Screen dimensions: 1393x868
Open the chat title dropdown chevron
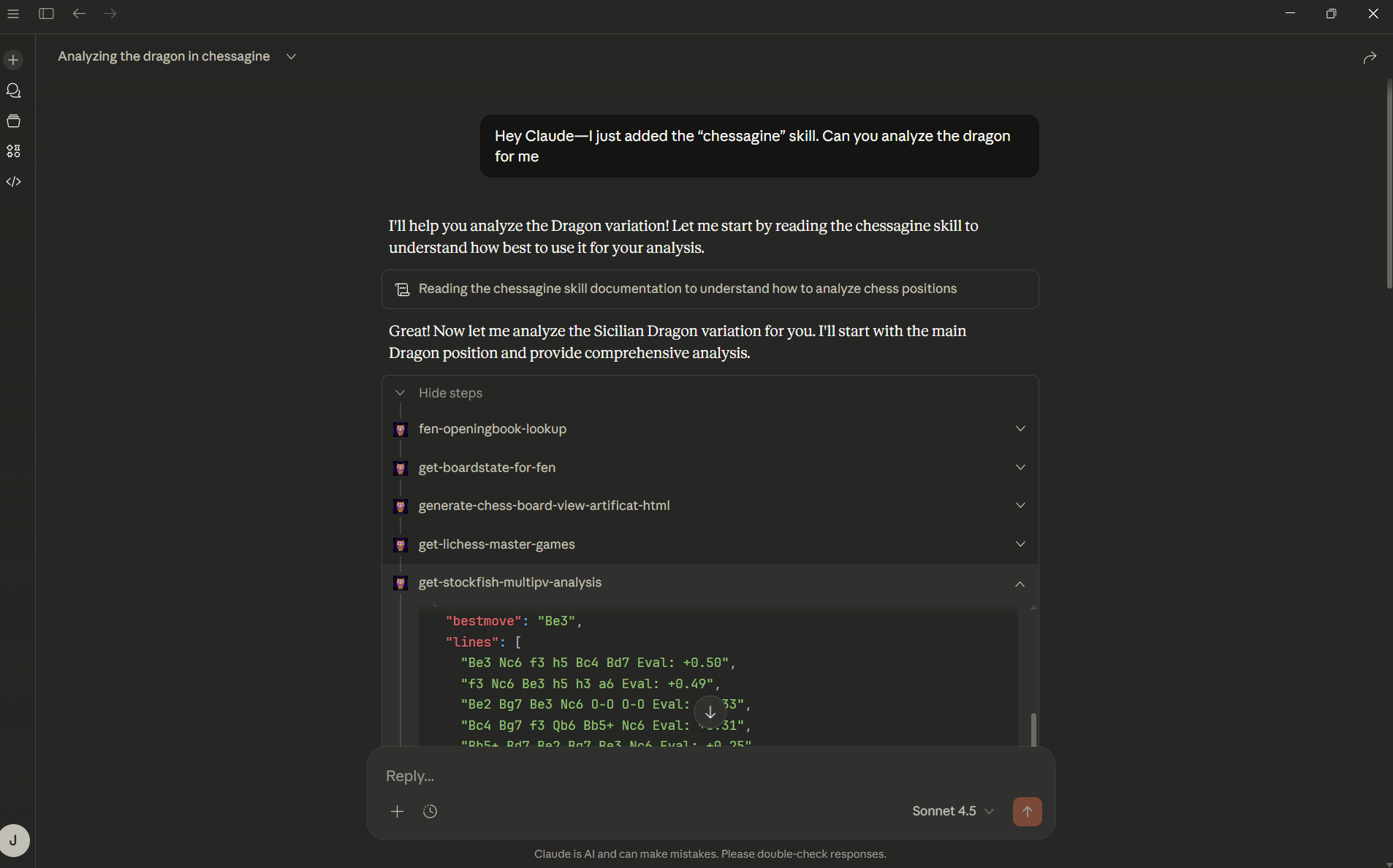coord(291,57)
